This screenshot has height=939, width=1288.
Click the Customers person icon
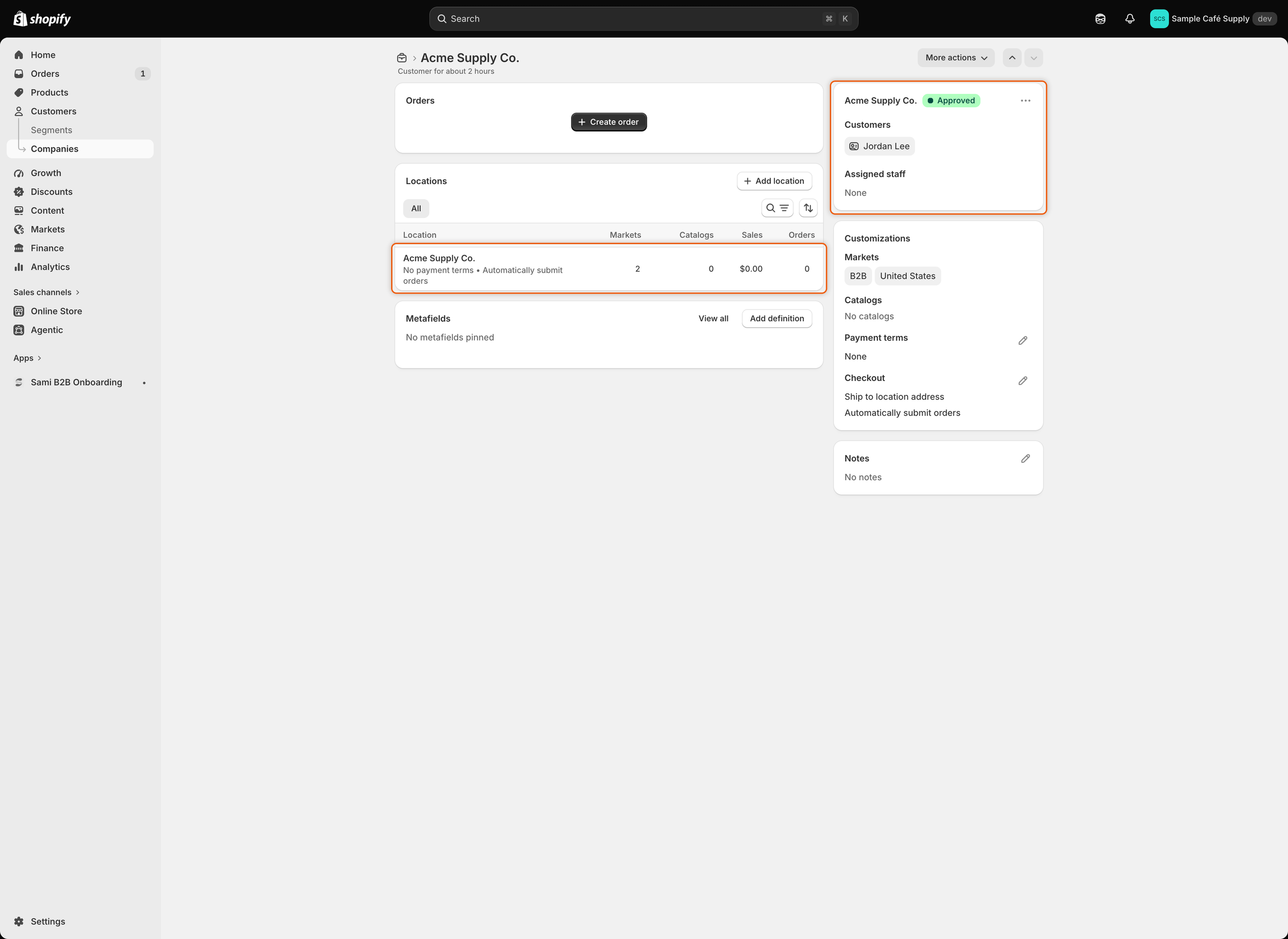coord(19,112)
